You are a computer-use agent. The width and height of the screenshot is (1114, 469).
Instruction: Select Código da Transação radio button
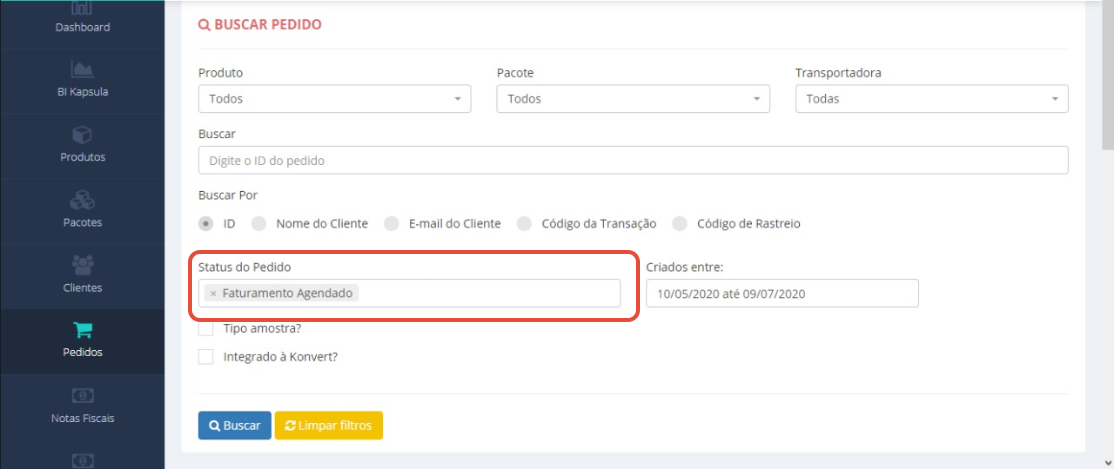coord(524,224)
